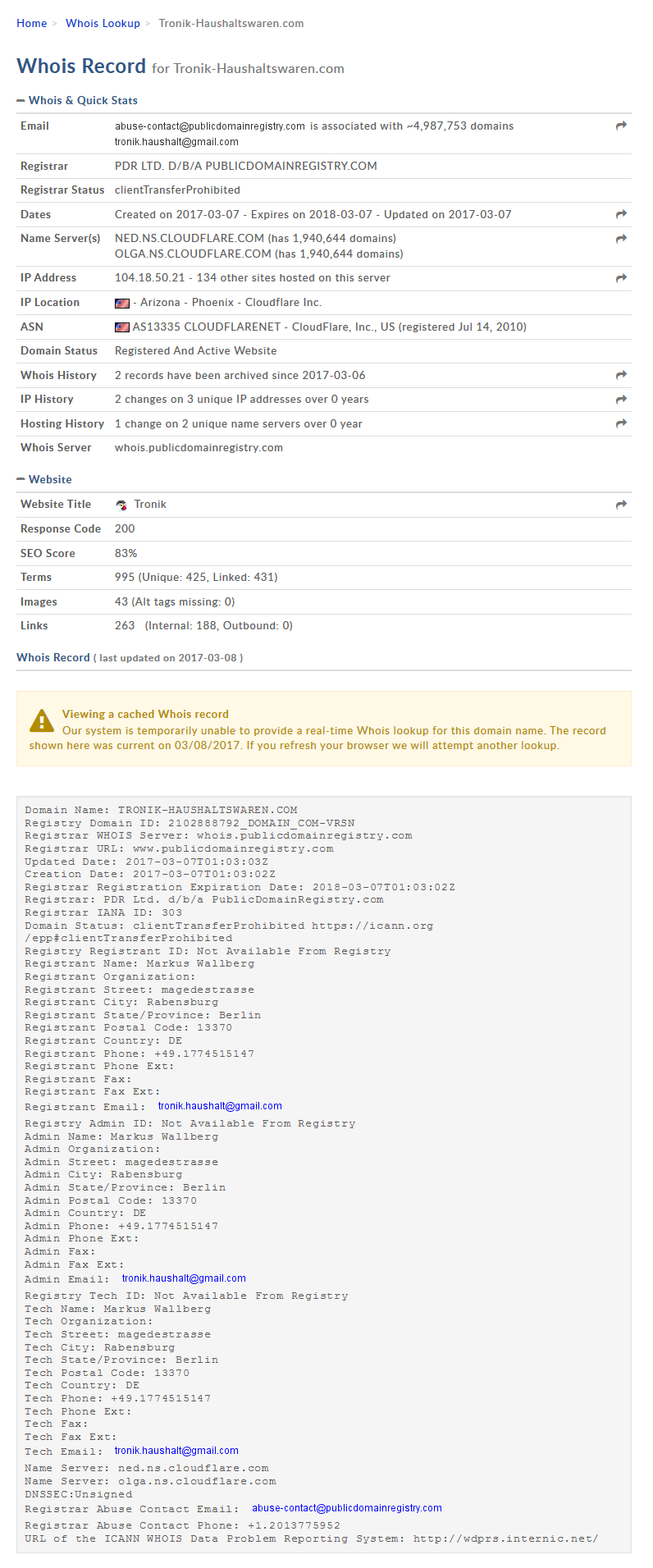Click the yellow warning triangle icon
This screenshot has width=653, height=1568.
pos(42,720)
